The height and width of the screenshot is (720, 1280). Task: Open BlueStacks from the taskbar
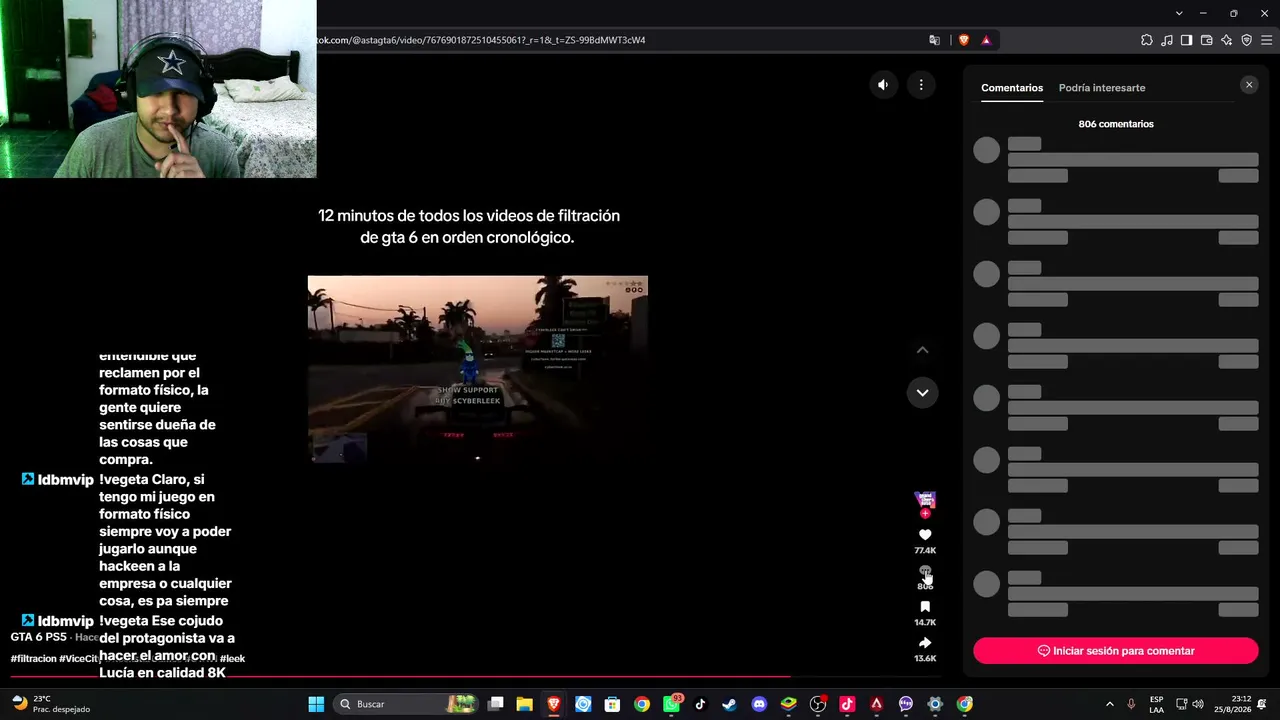click(788, 704)
